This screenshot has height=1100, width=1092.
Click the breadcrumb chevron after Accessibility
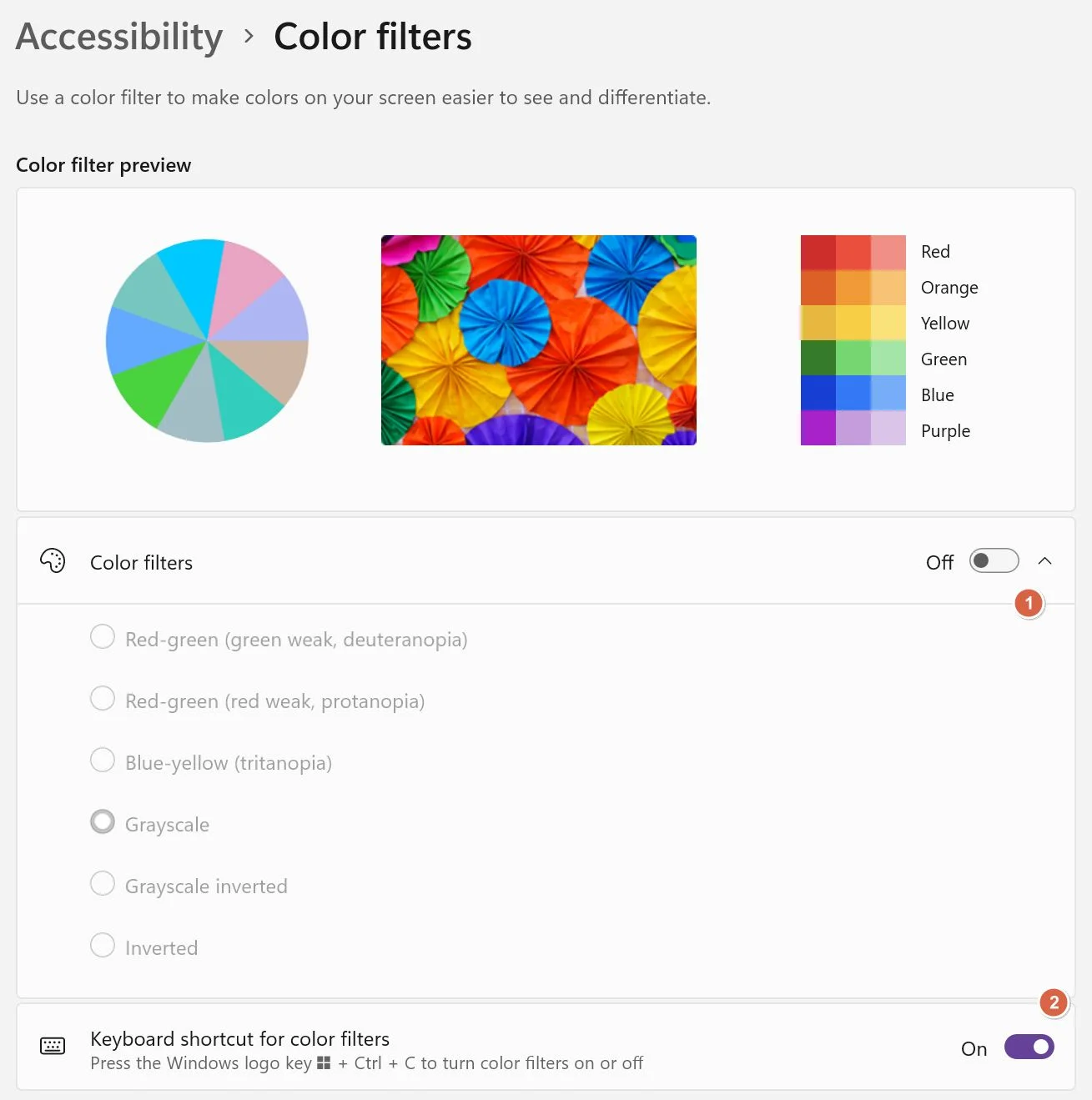point(249,36)
